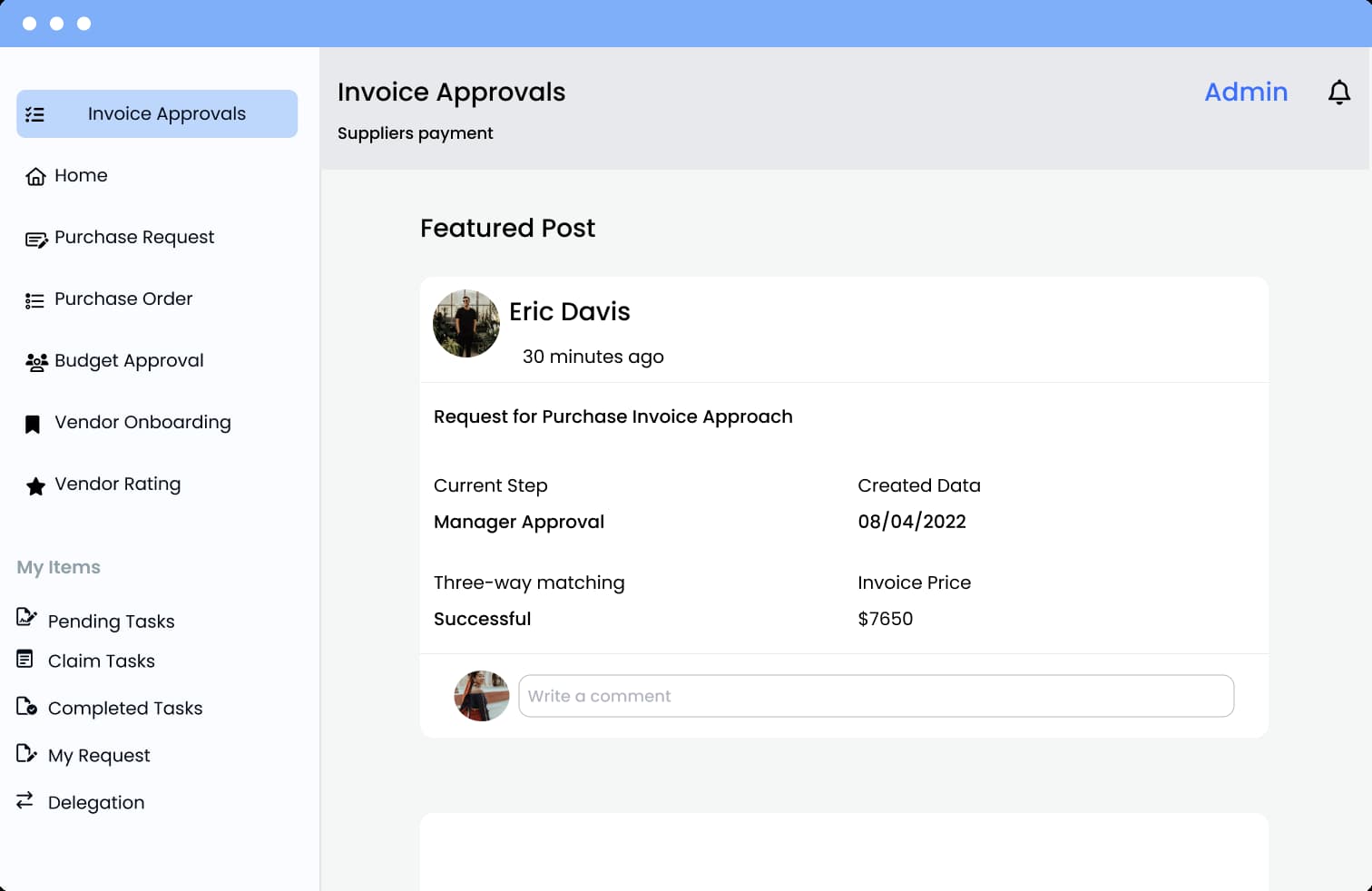The height and width of the screenshot is (891, 1372).
Task: Click the Pending Tasks edit icon
Action: click(x=26, y=618)
